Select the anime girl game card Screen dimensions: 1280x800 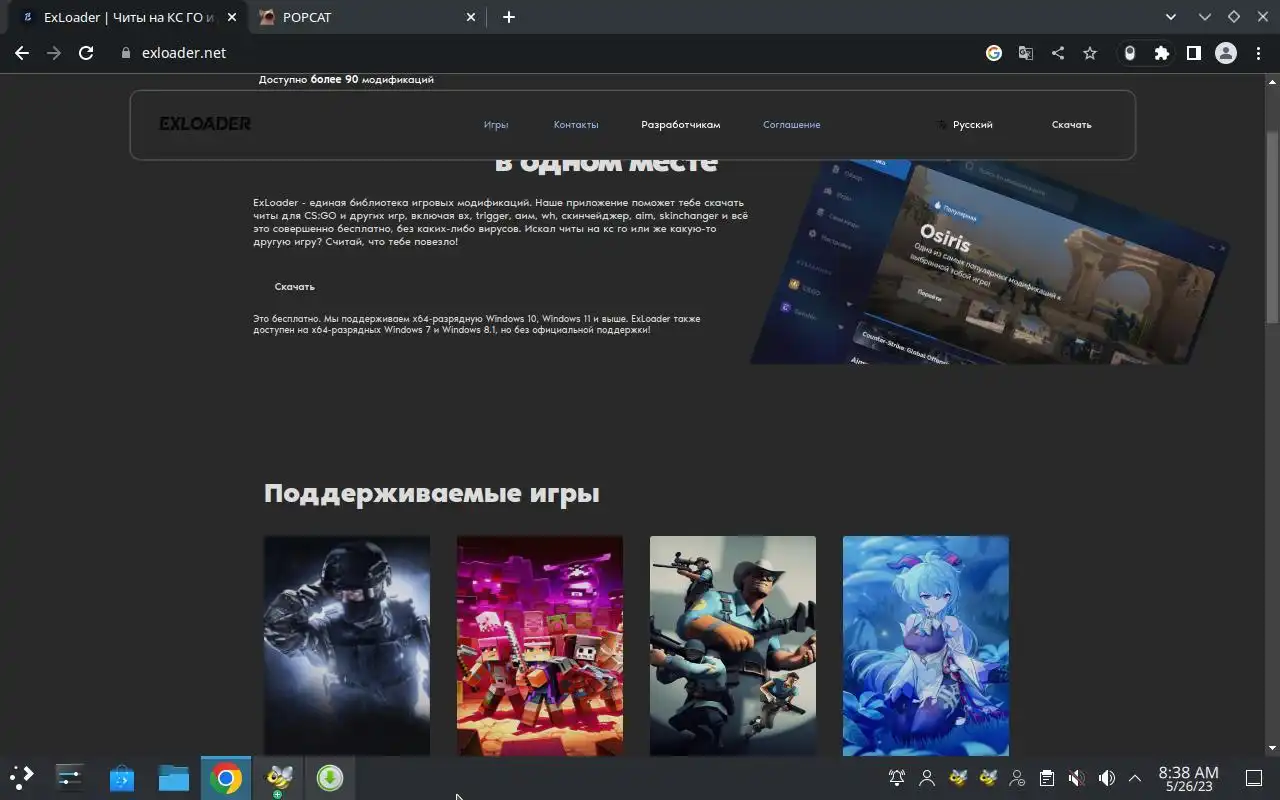coord(926,646)
